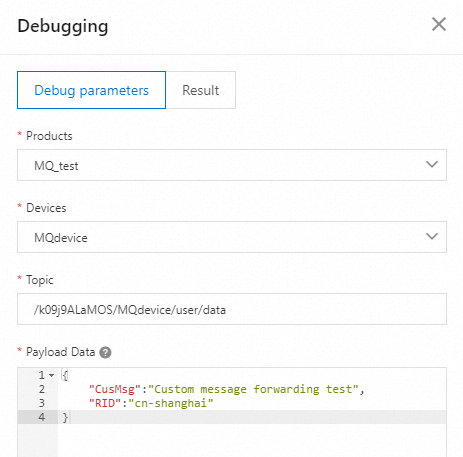Screen dimensions: 463x457
Task: Click the Payload Data help icon
Action: [x=105, y=352]
